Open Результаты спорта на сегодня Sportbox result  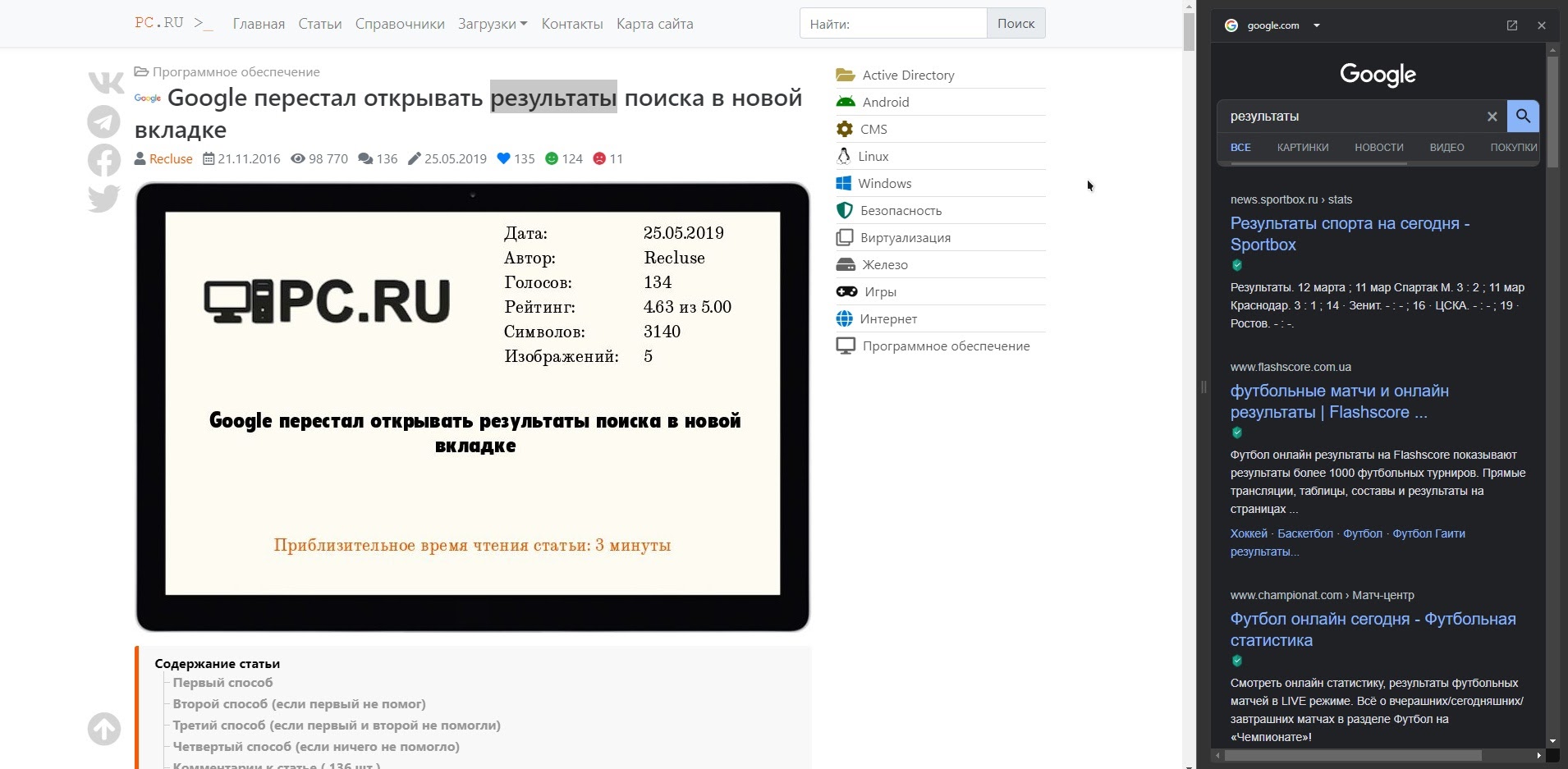[x=1350, y=234]
